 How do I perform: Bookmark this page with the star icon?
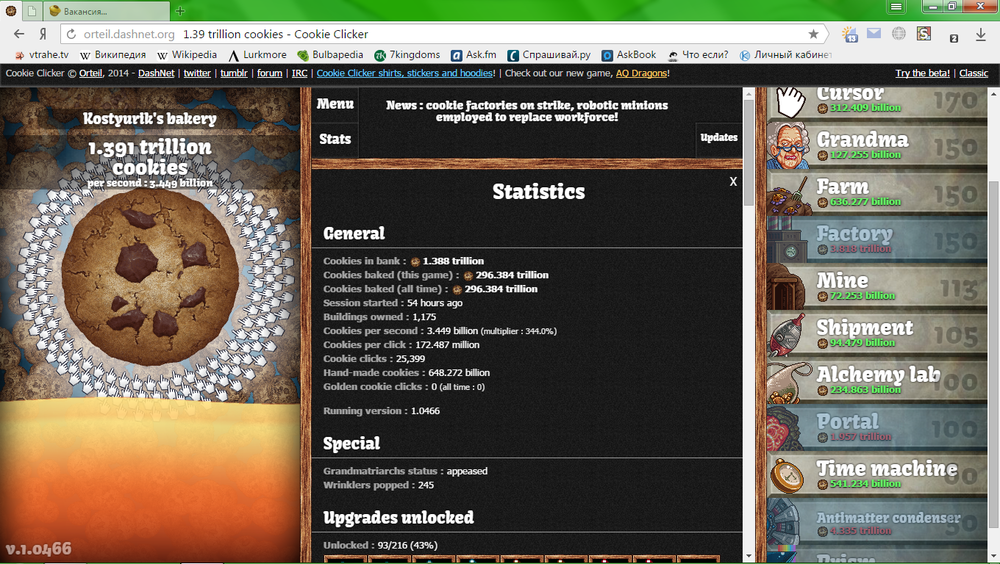813,33
